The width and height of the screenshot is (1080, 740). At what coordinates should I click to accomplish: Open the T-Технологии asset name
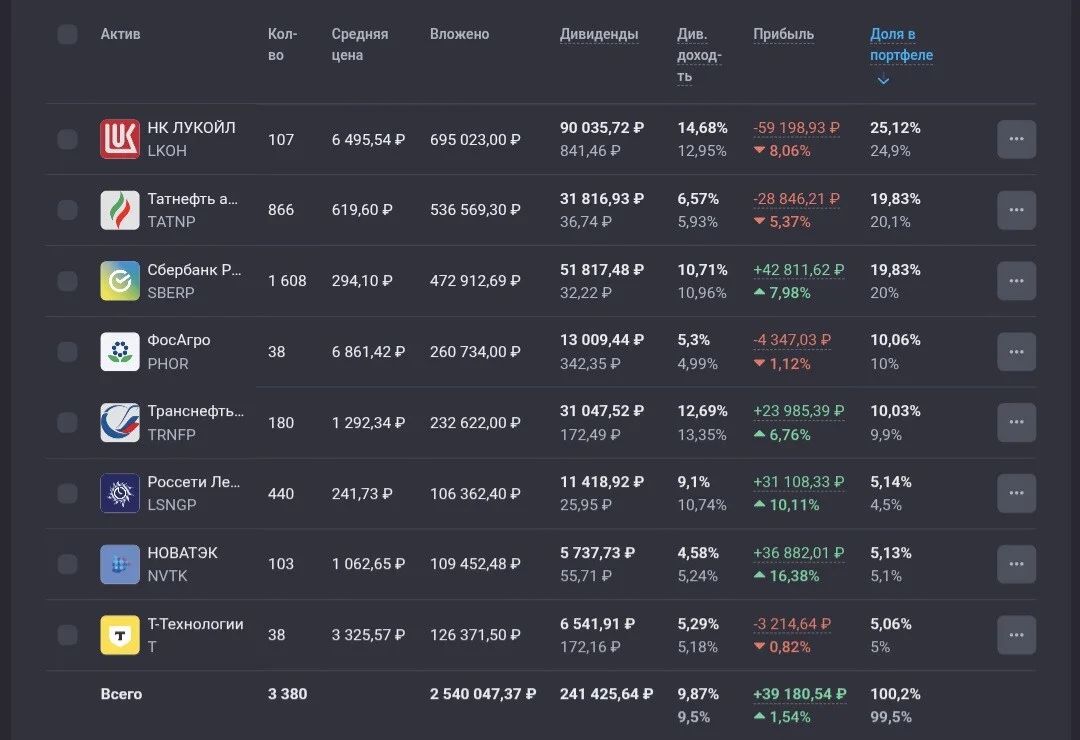pyautogui.click(x=195, y=624)
